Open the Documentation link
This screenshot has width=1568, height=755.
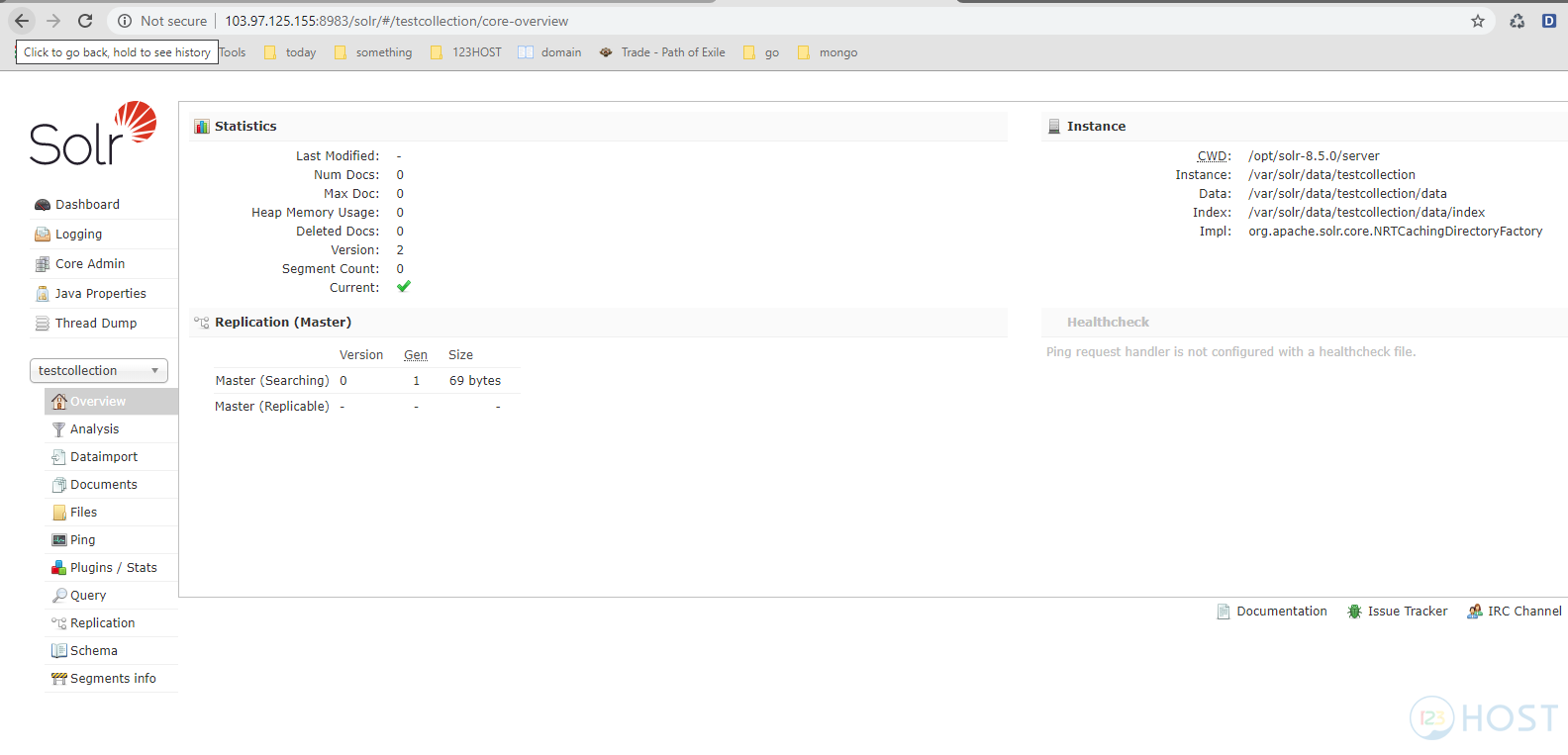[x=1282, y=612]
